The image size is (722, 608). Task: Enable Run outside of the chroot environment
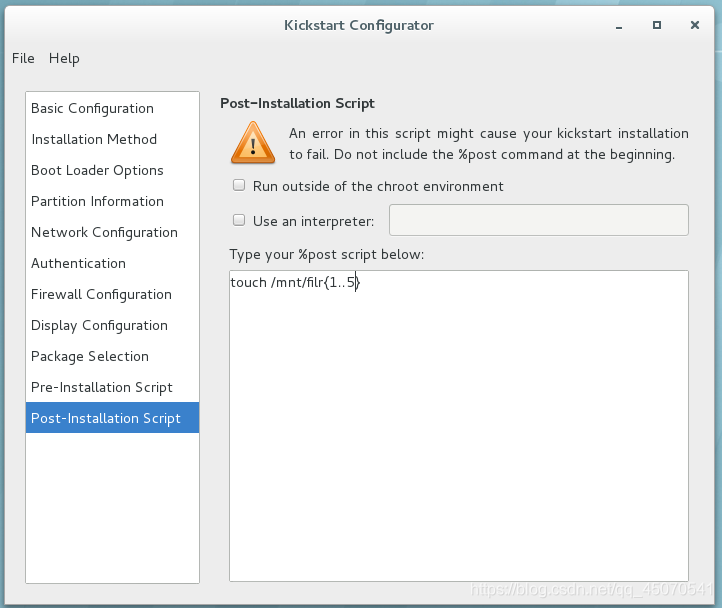(x=239, y=185)
